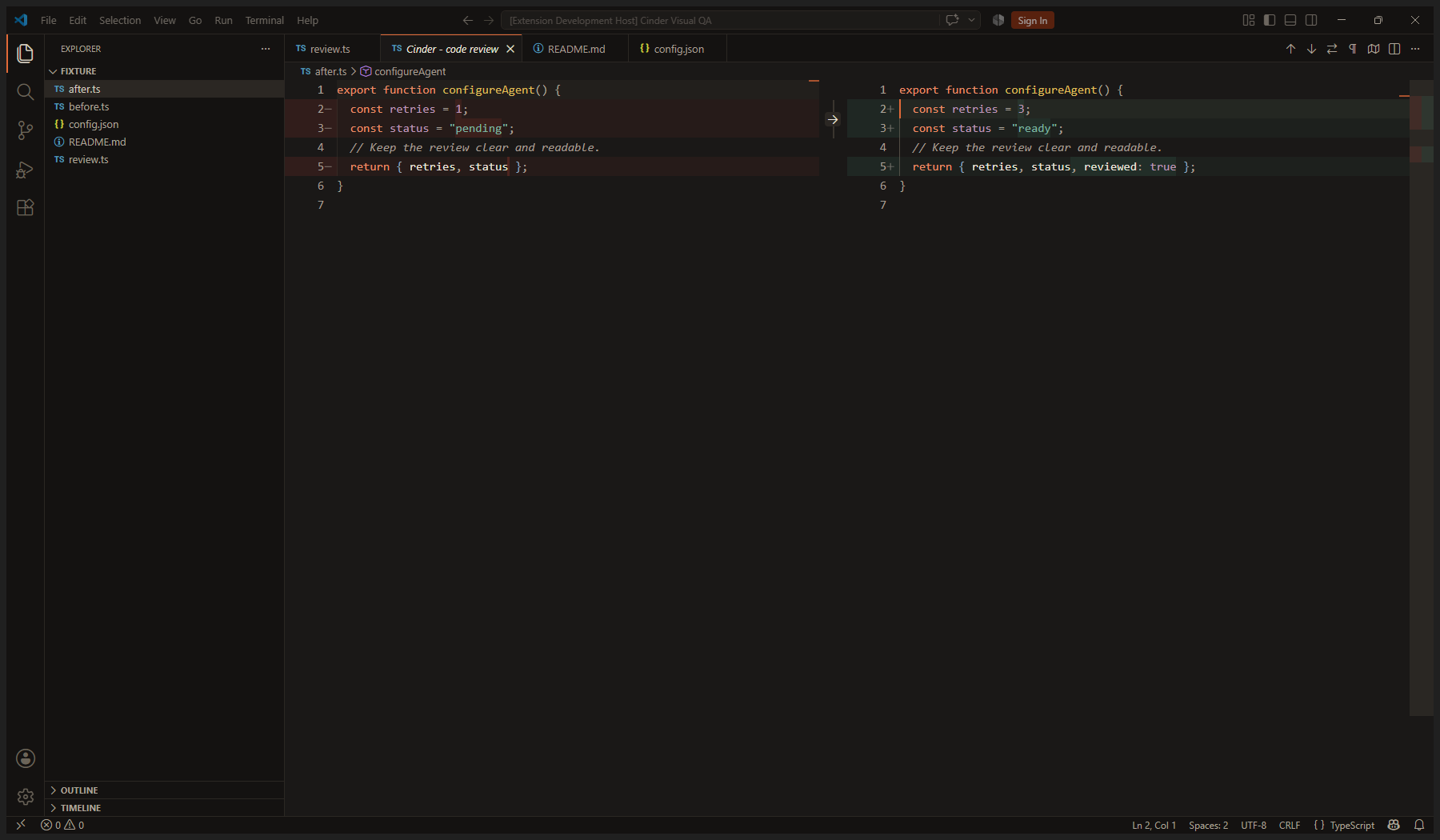Open before.ts in the explorer
Screen dimensions: 1440x840
(x=164, y=106)
